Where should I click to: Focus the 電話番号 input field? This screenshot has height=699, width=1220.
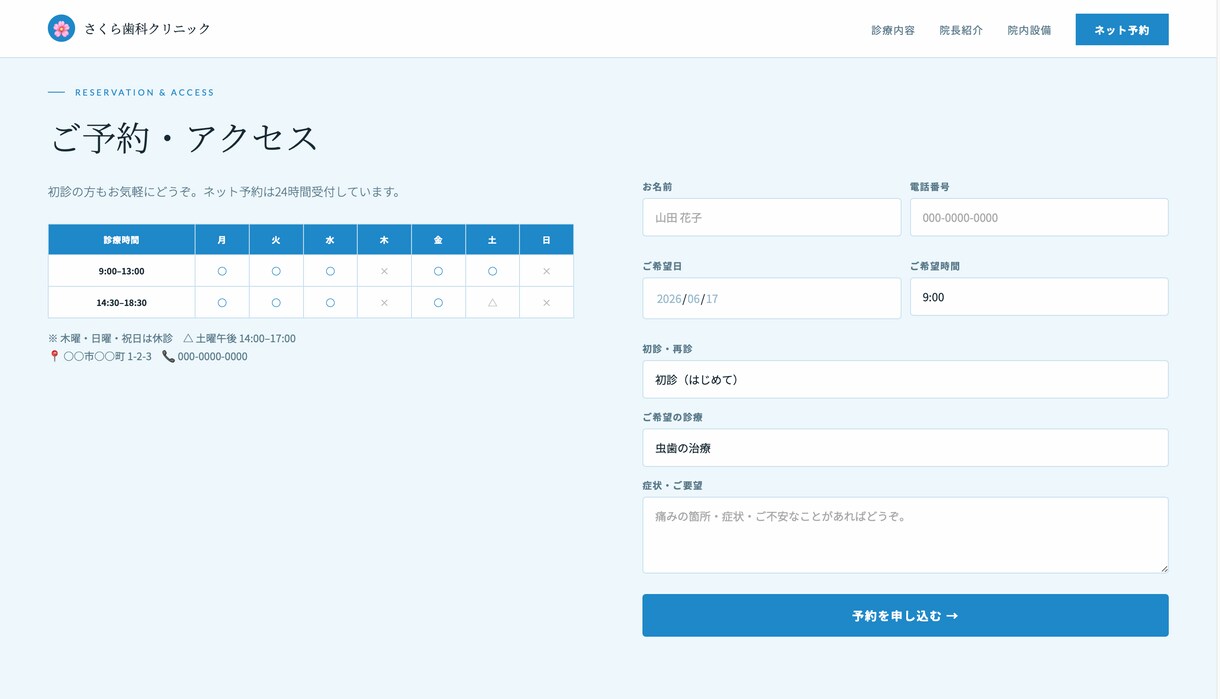coord(1039,217)
